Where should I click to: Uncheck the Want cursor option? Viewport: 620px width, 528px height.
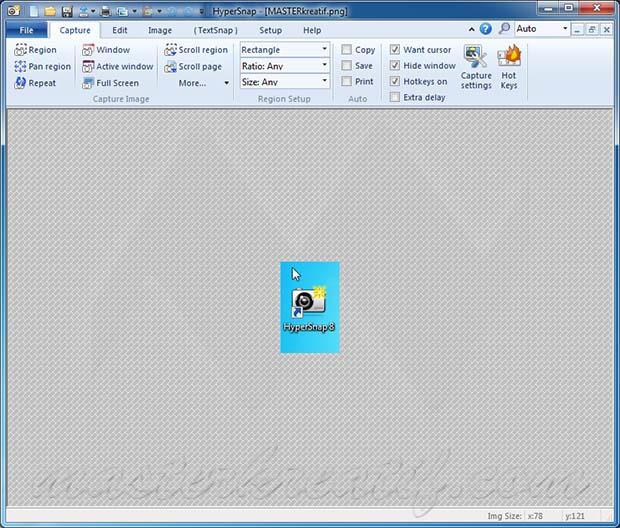pos(396,50)
